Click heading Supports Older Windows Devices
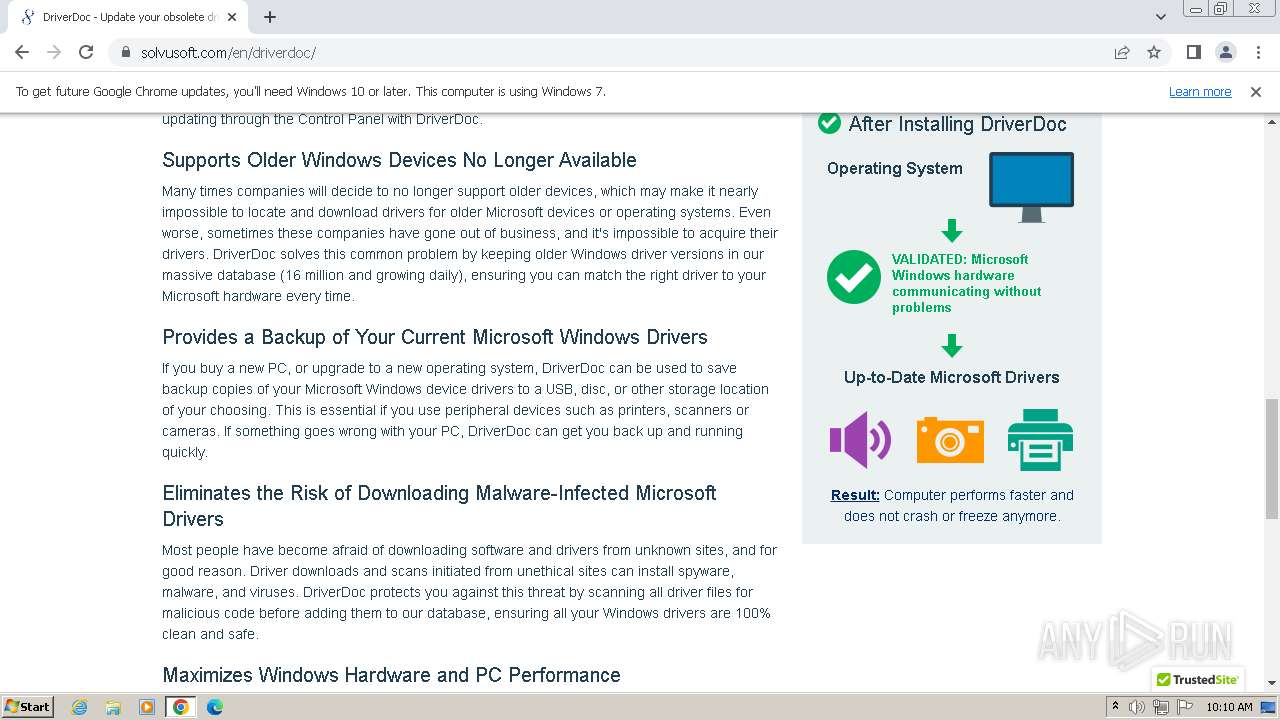Viewport: 1280px width, 720px height. coord(399,160)
